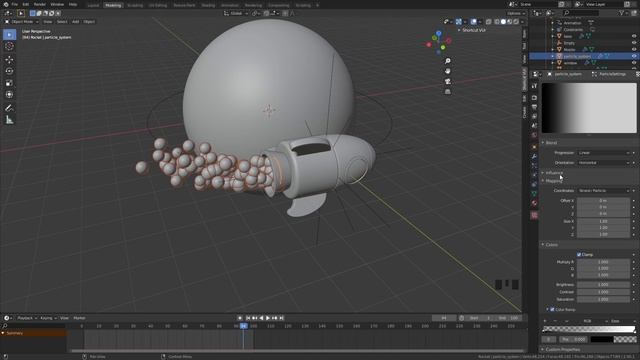
Task: Click the current frame marker in timeline
Action: [x=244, y=326]
